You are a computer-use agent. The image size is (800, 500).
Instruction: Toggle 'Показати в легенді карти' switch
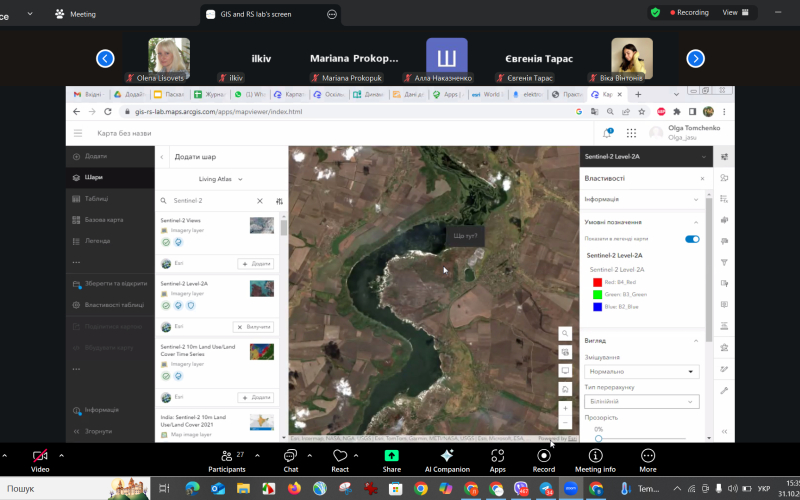692,239
